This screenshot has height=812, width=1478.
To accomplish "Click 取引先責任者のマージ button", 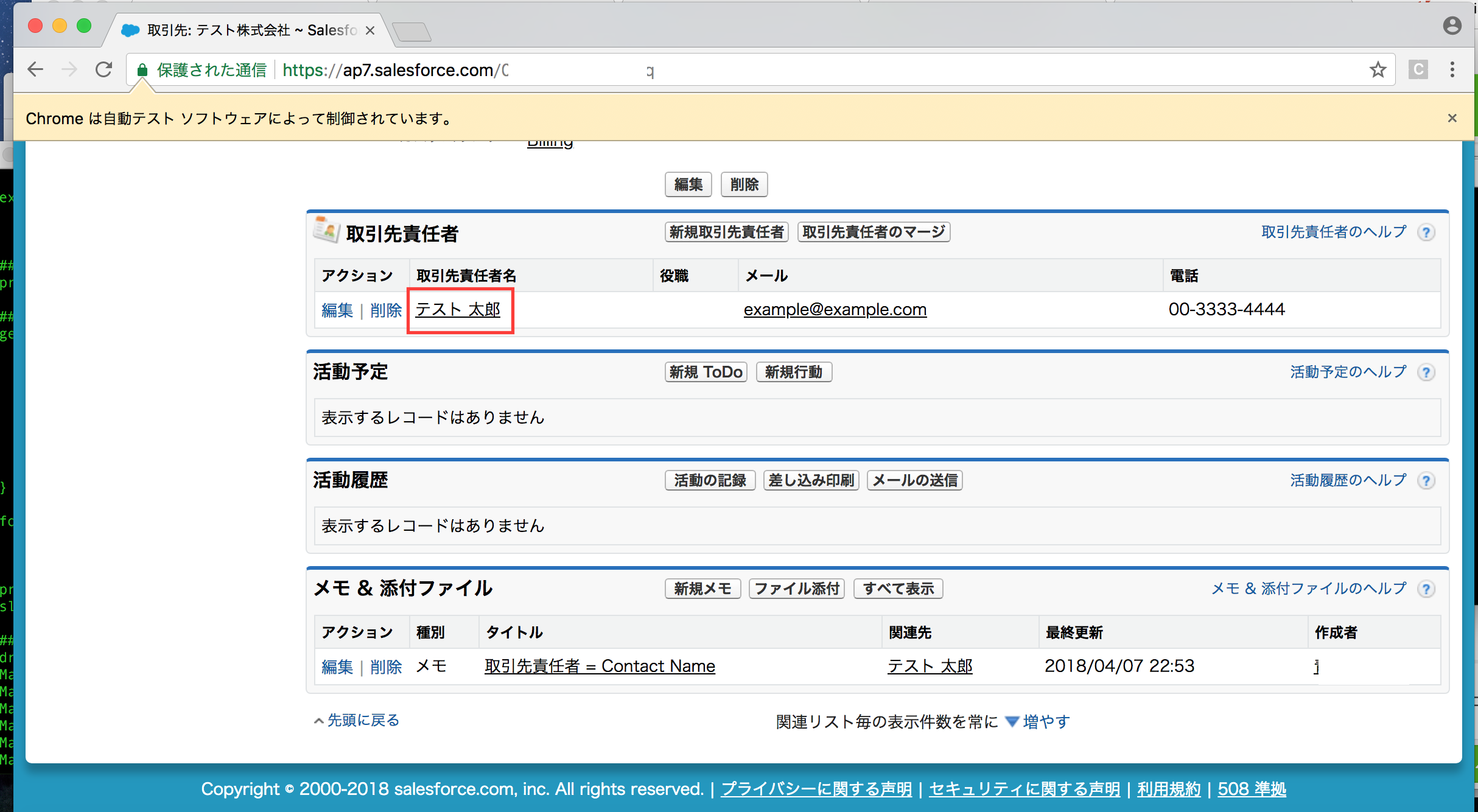I will (x=874, y=232).
